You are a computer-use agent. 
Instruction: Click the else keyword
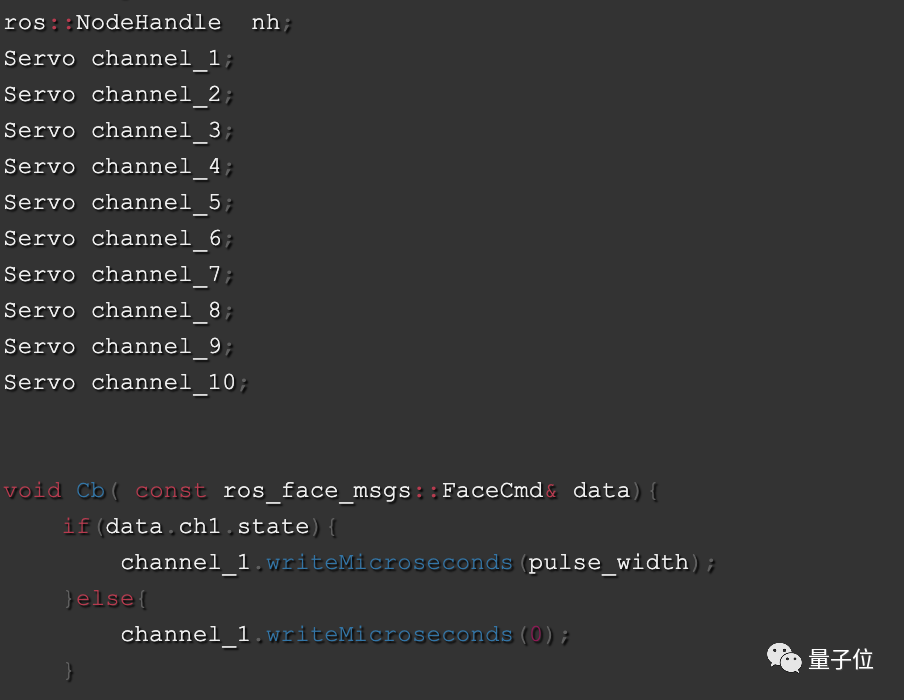[x=104, y=598]
